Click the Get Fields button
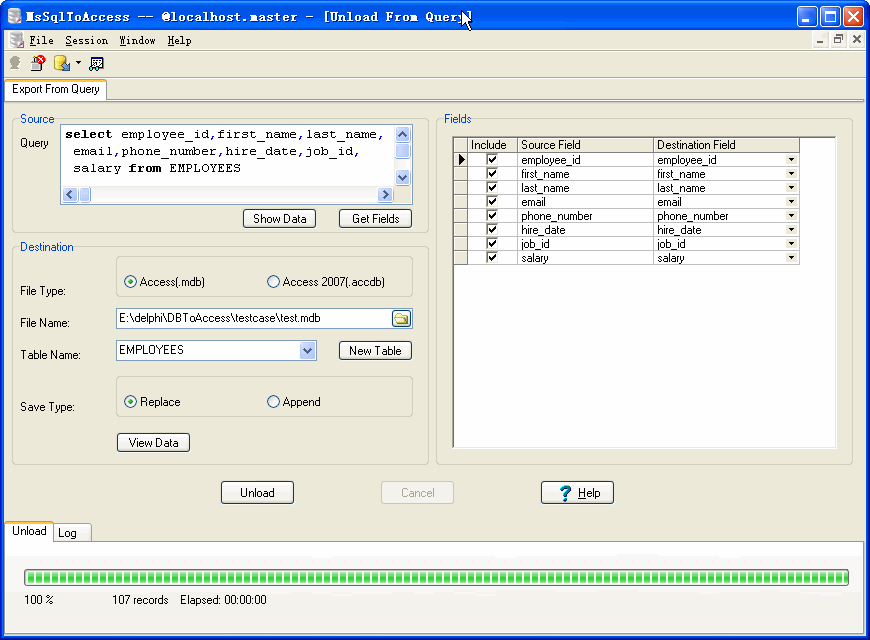The image size is (870, 640). click(x=375, y=219)
